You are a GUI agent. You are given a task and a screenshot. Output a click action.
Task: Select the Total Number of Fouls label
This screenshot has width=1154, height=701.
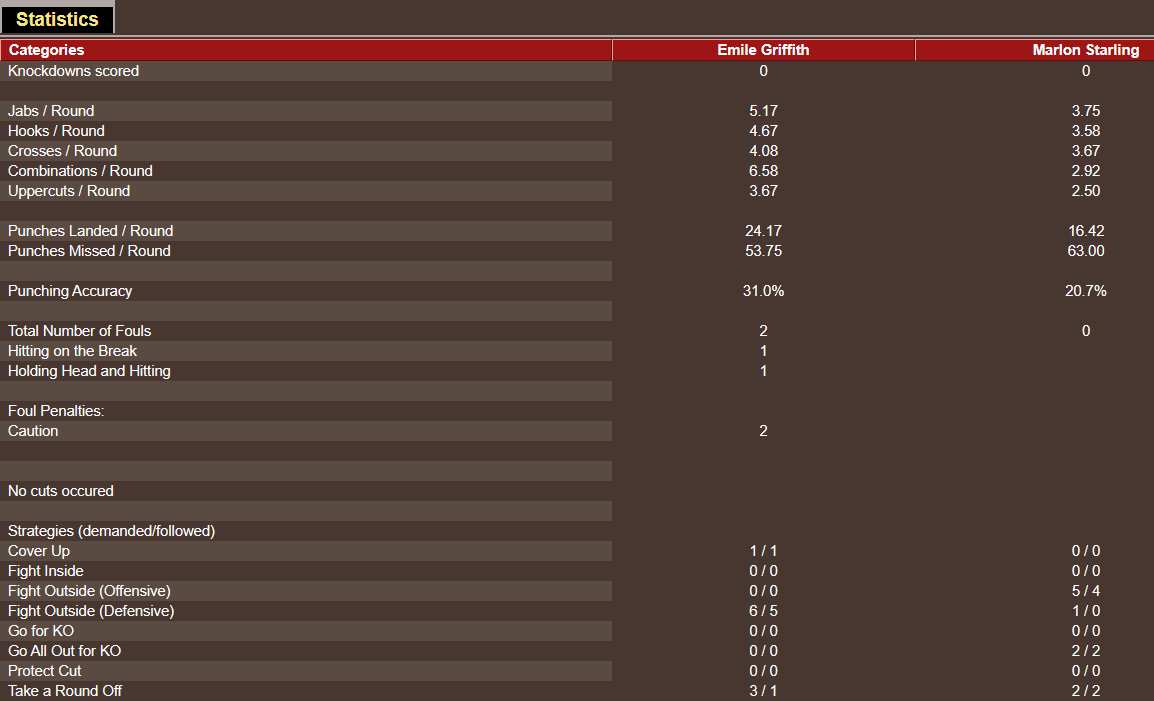click(x=79, y=331)
